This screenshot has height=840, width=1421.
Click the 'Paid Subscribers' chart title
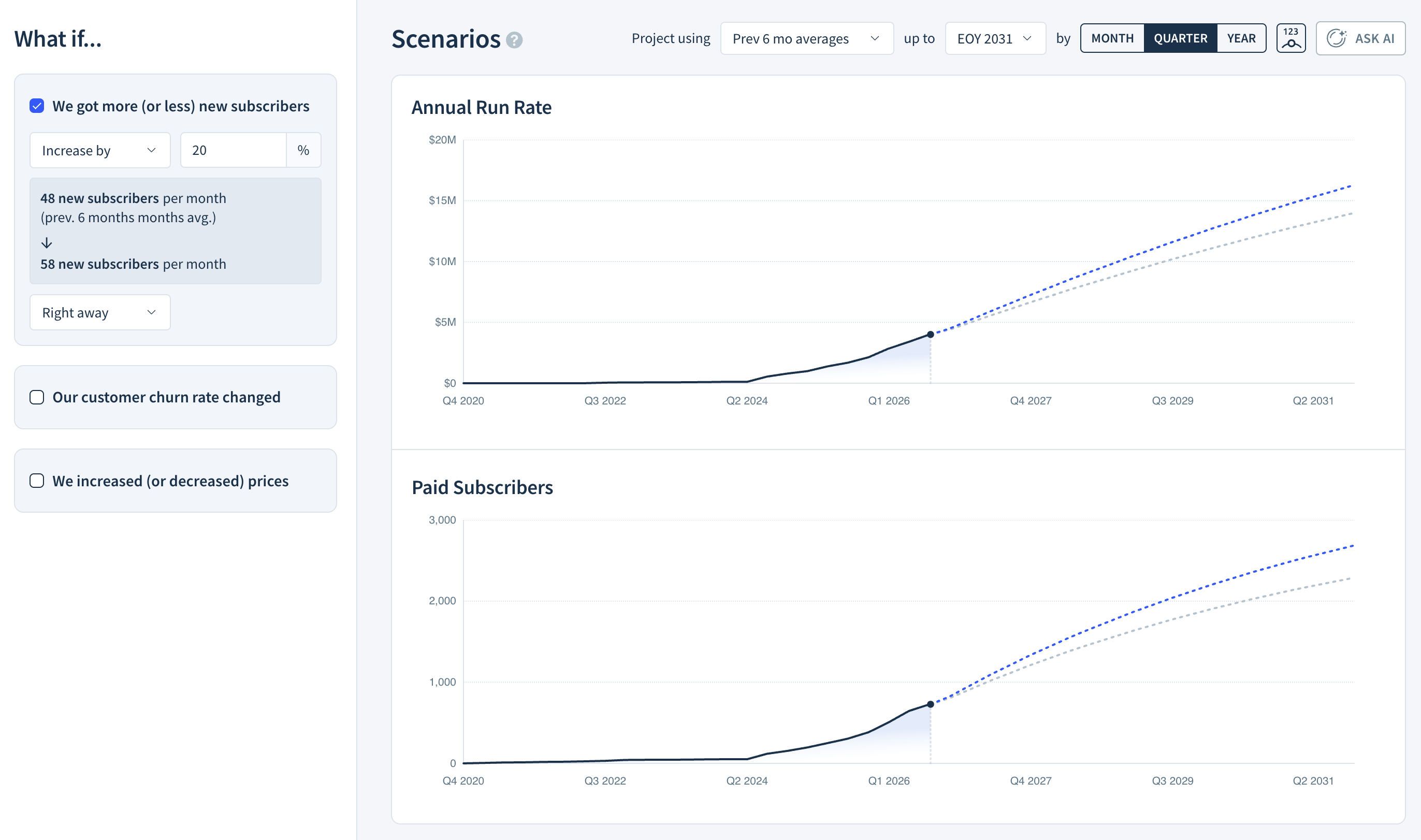pos(482,488)
